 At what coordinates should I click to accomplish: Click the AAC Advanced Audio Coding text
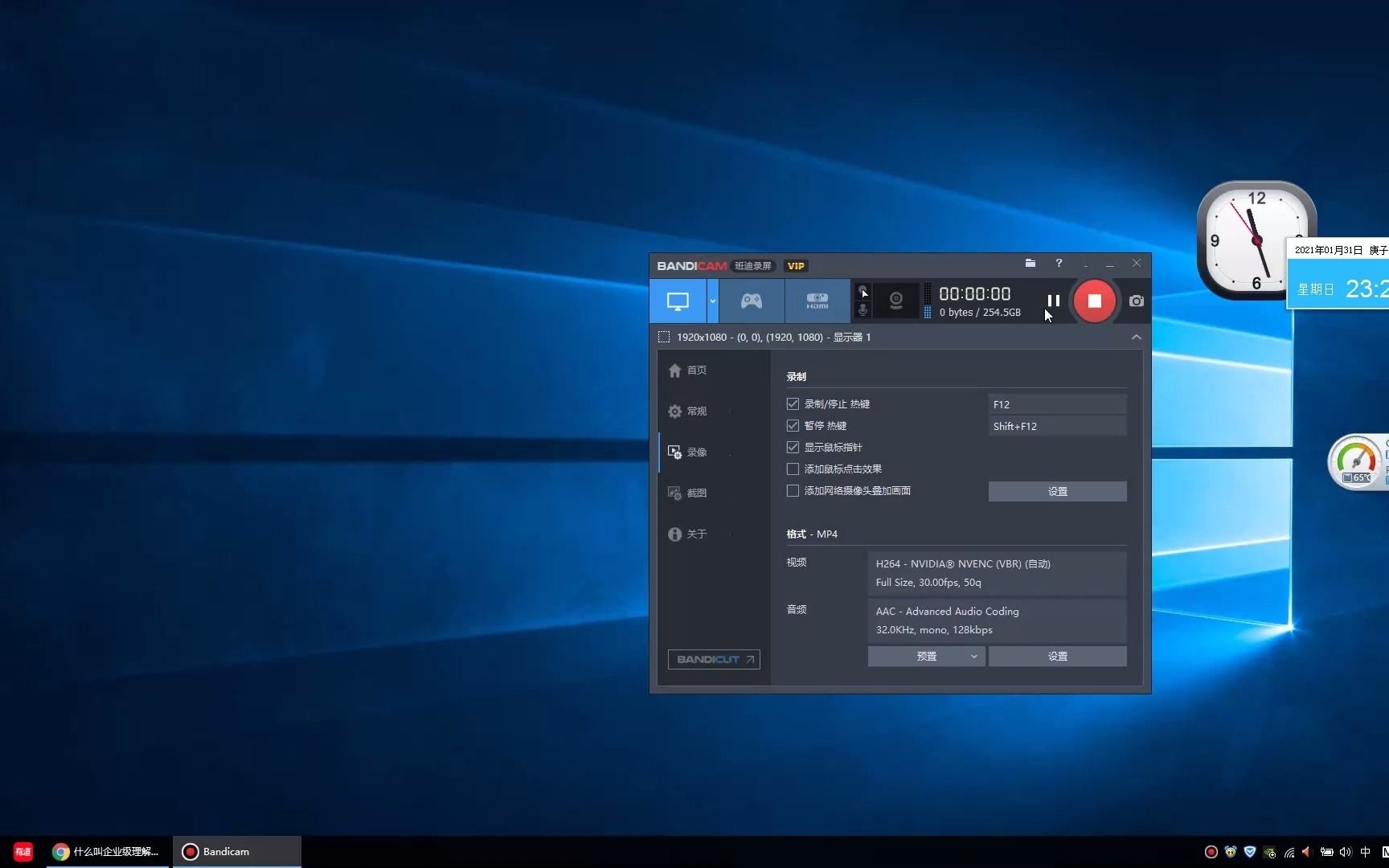947,612
